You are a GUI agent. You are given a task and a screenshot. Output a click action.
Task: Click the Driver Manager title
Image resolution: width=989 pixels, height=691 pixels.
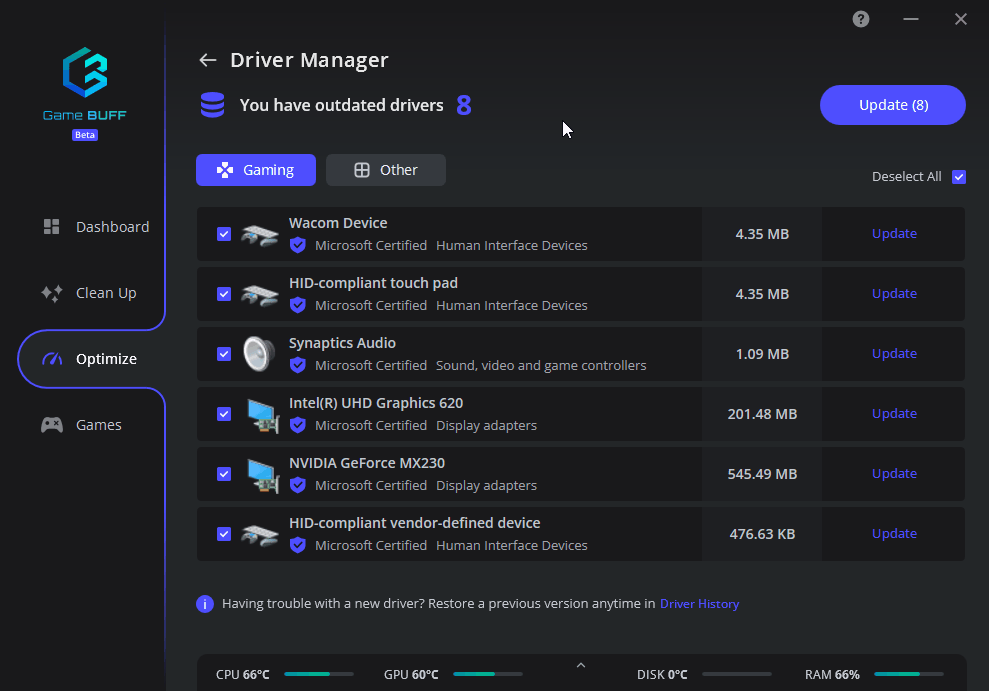point(309,60)
